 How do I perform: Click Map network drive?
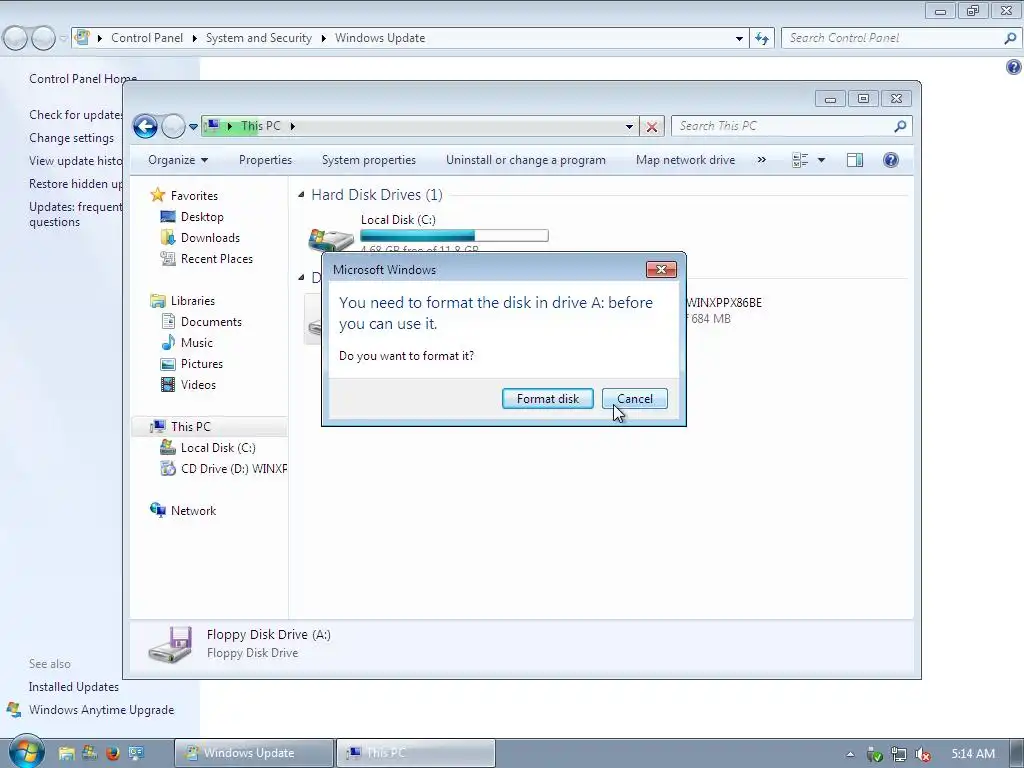click(x=685, y=160)
